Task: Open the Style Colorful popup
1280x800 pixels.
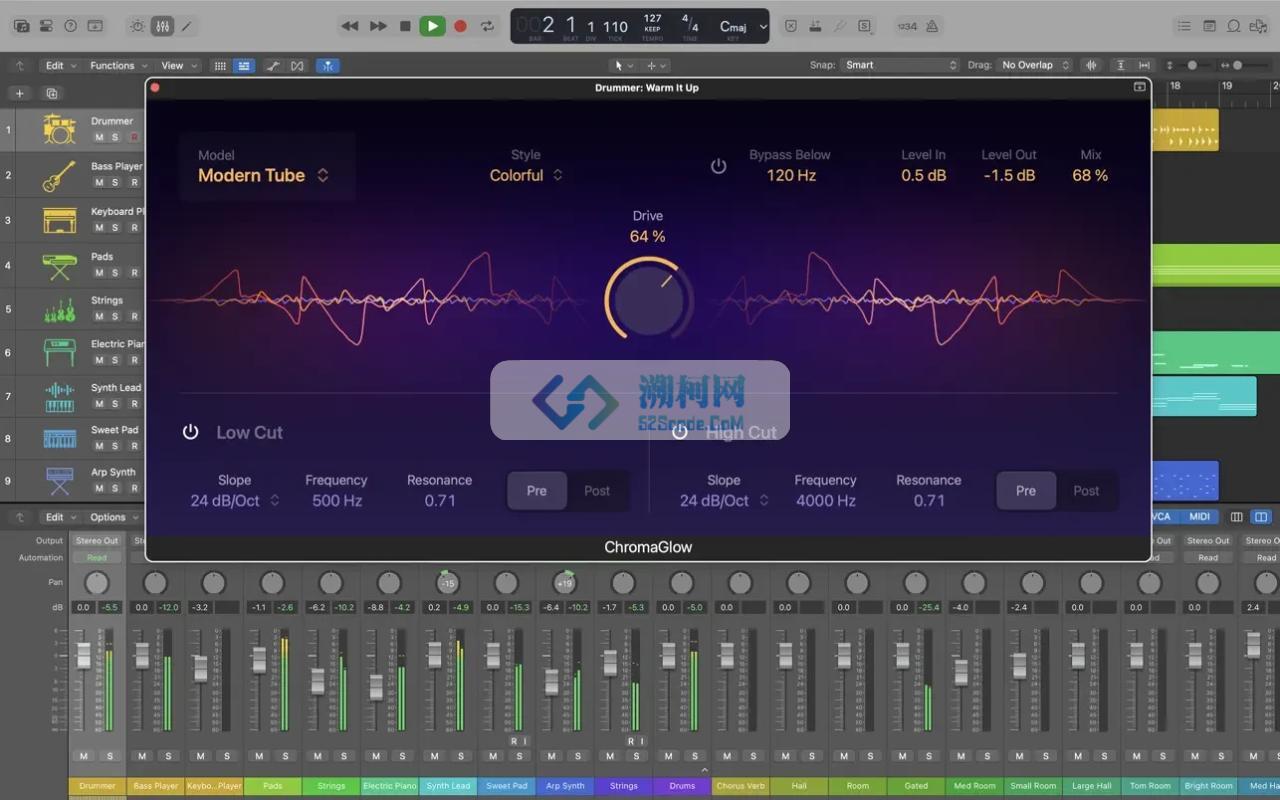Action: (x=526, y=176)
